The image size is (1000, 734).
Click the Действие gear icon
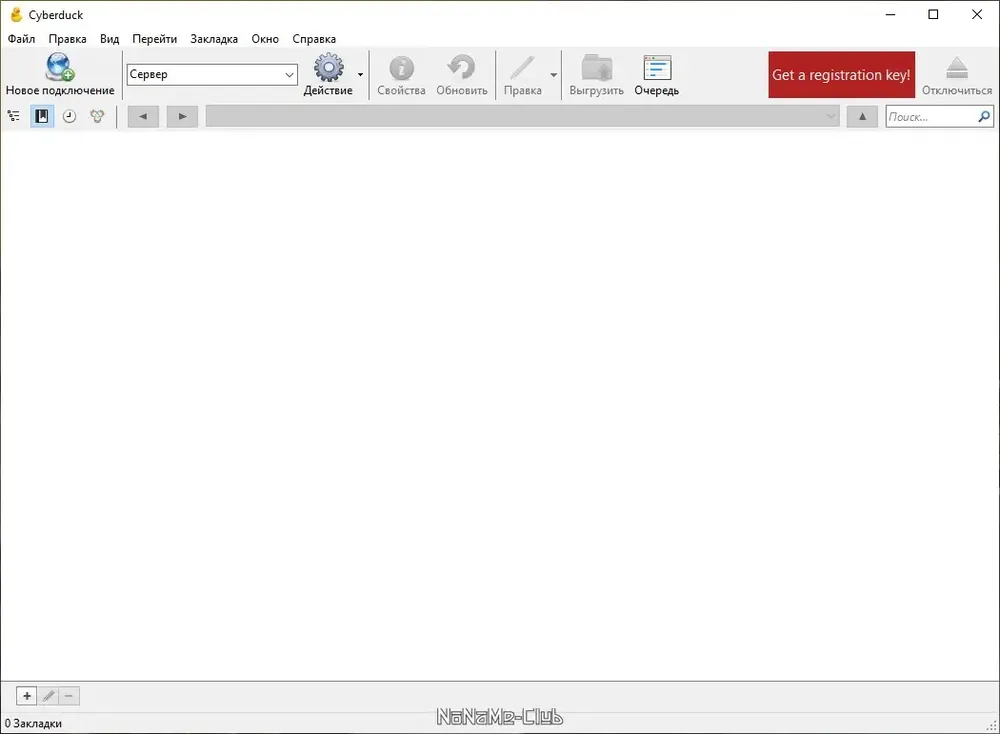click(x=328, y=67)
